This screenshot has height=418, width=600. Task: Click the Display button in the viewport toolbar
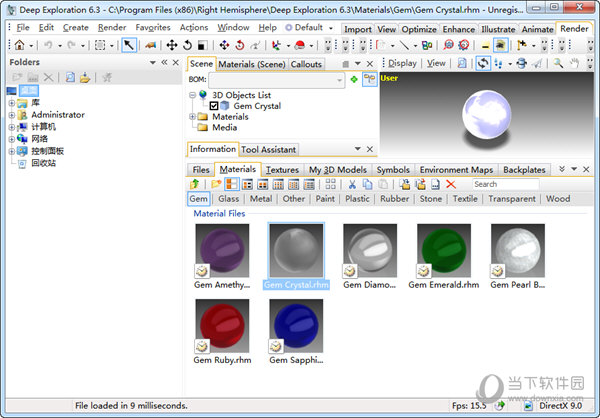tap(402, 63)
